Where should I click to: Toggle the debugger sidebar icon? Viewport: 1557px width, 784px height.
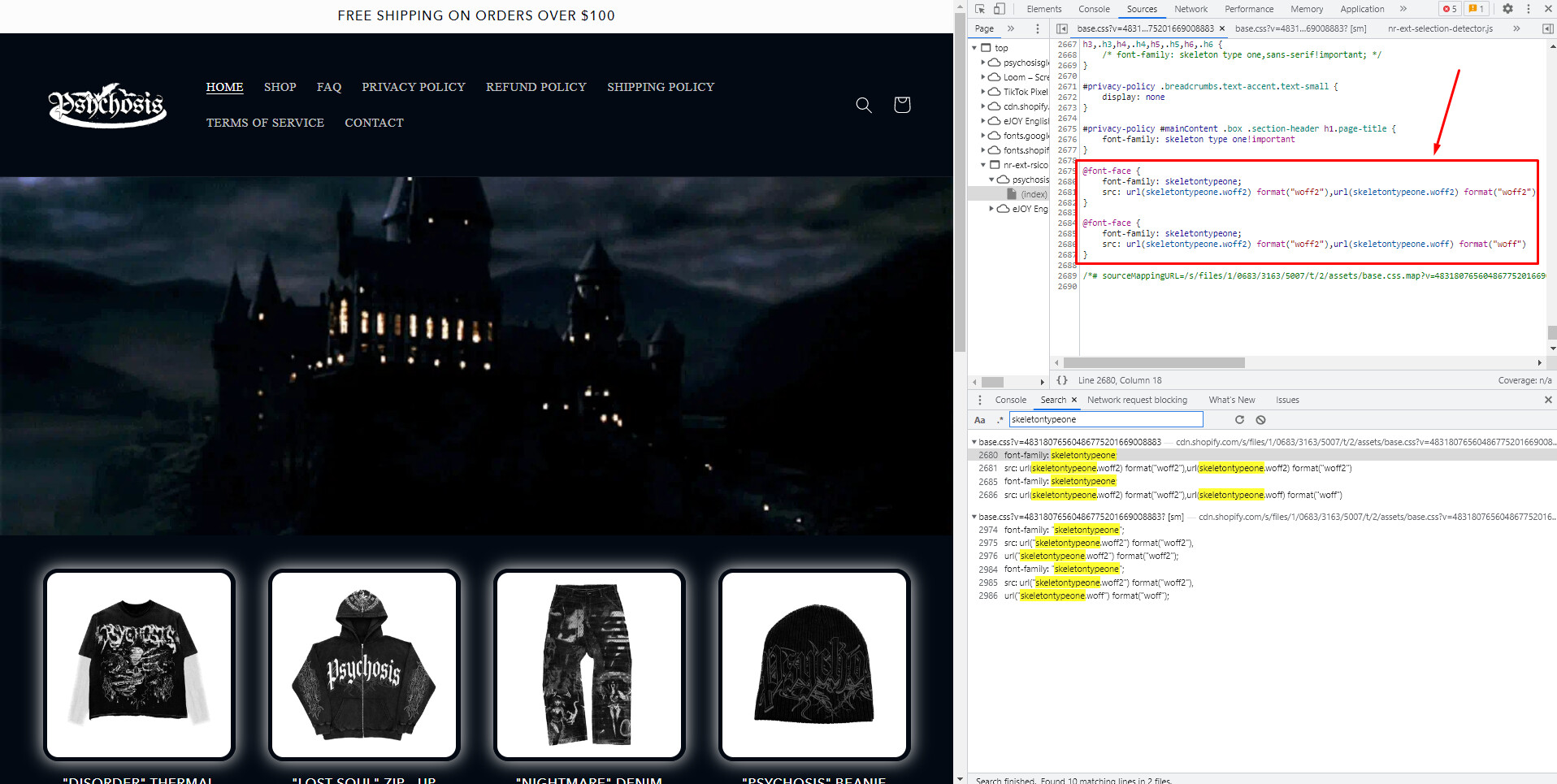click(1547, 28)
